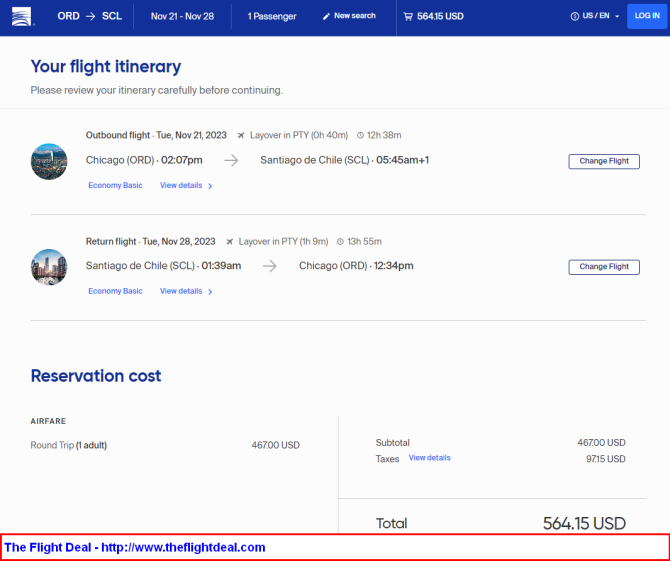Viewport: 670px width, 561px height.
Task: Click the plane icon beside outbound layover
Action: coord(241,135)
